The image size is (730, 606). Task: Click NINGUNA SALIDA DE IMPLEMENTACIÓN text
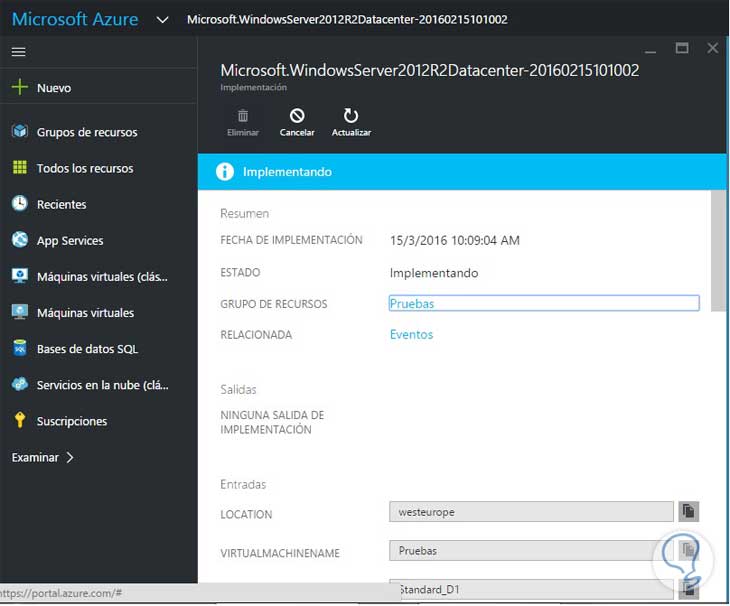(x=272, y=422)
